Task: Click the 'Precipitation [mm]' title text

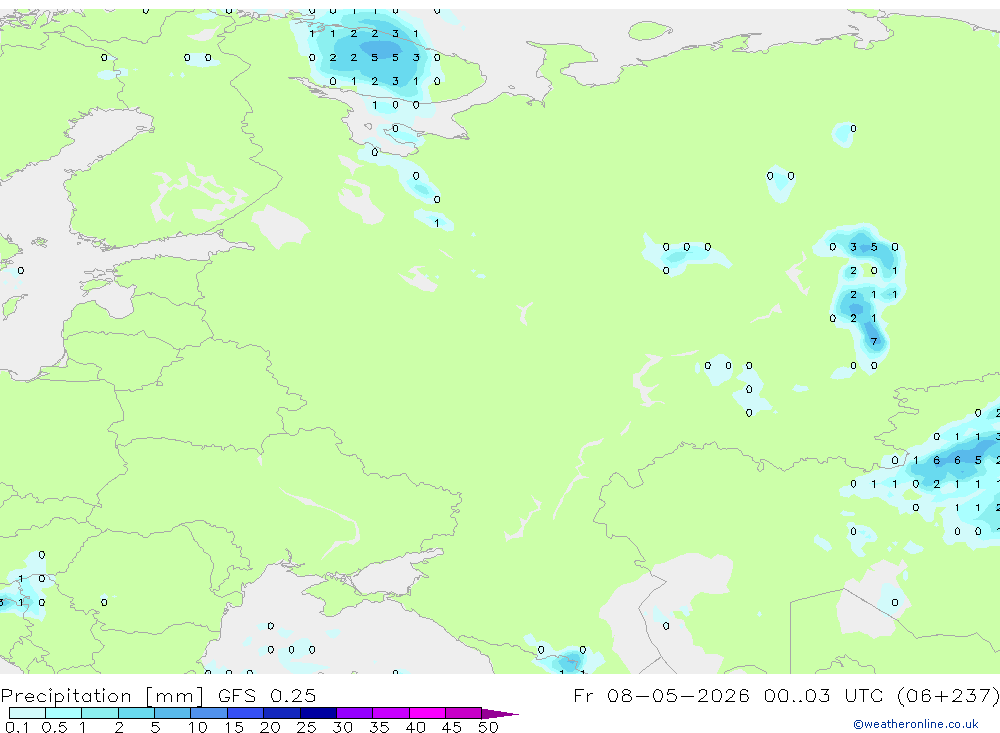Action: click(102, 695)
